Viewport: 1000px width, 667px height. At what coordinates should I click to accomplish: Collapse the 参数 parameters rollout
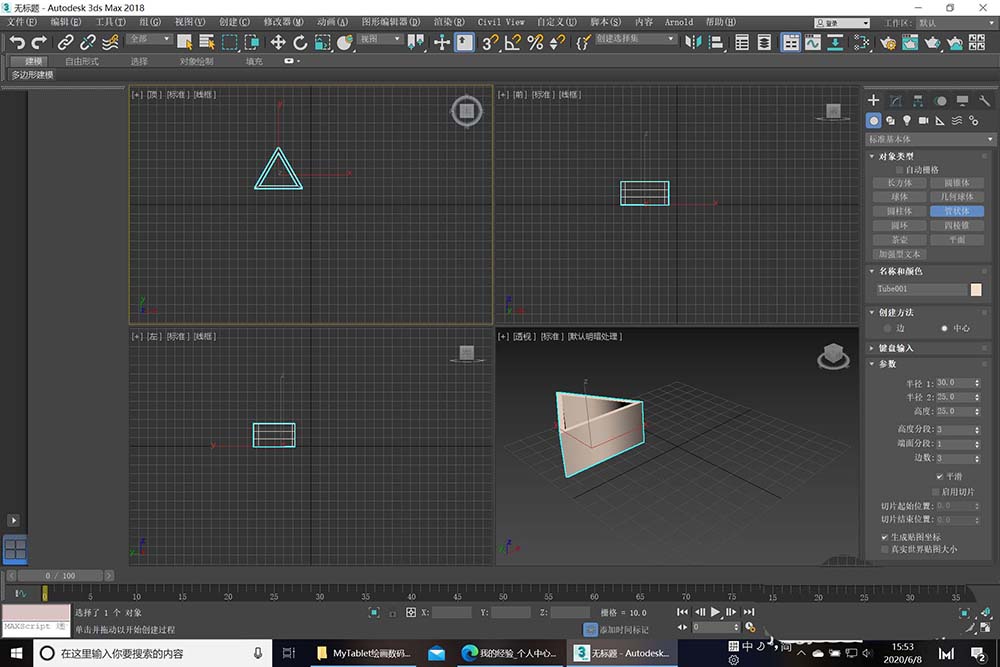(887, 364)
